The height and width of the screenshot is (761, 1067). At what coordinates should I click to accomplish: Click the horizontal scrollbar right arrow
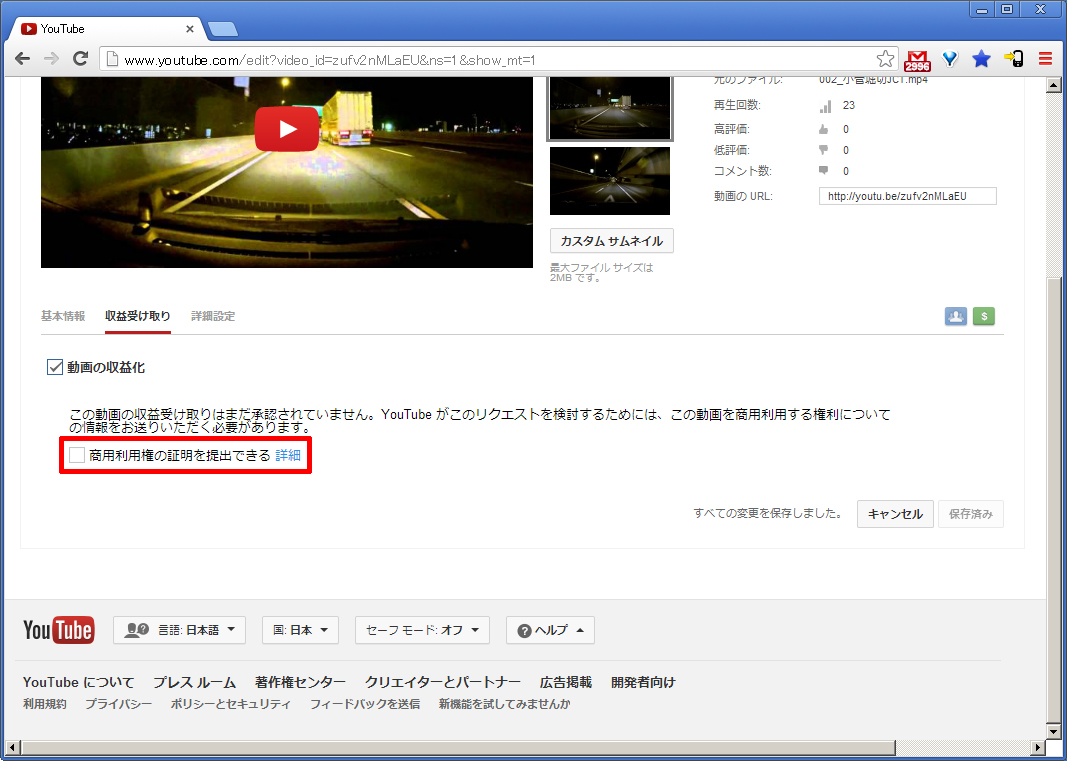click(1038, 747)
